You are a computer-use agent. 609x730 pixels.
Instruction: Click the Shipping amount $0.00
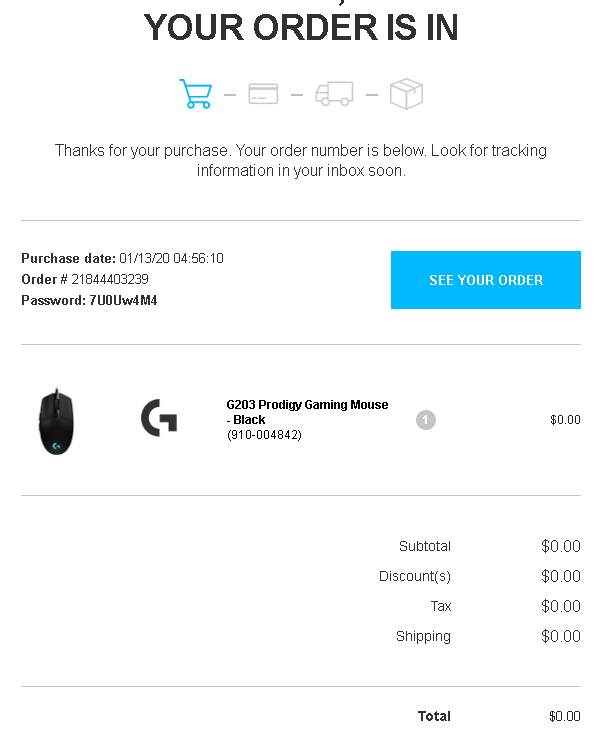[x=560, y=636]
